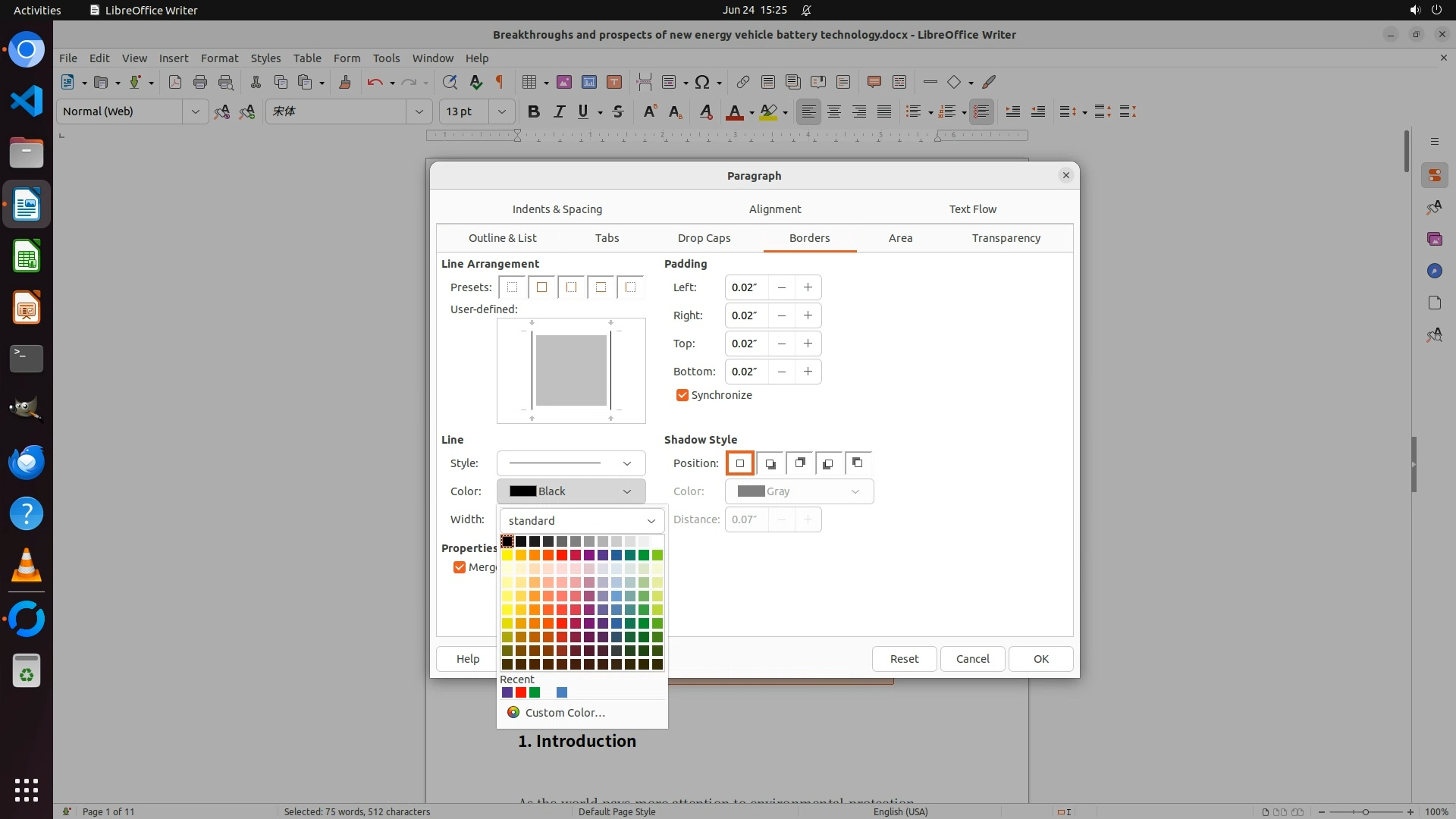The width and height of the screenshot is (1456, 819).
Task: Select the Box preset border arrangement
Action: tap(541, 287)
